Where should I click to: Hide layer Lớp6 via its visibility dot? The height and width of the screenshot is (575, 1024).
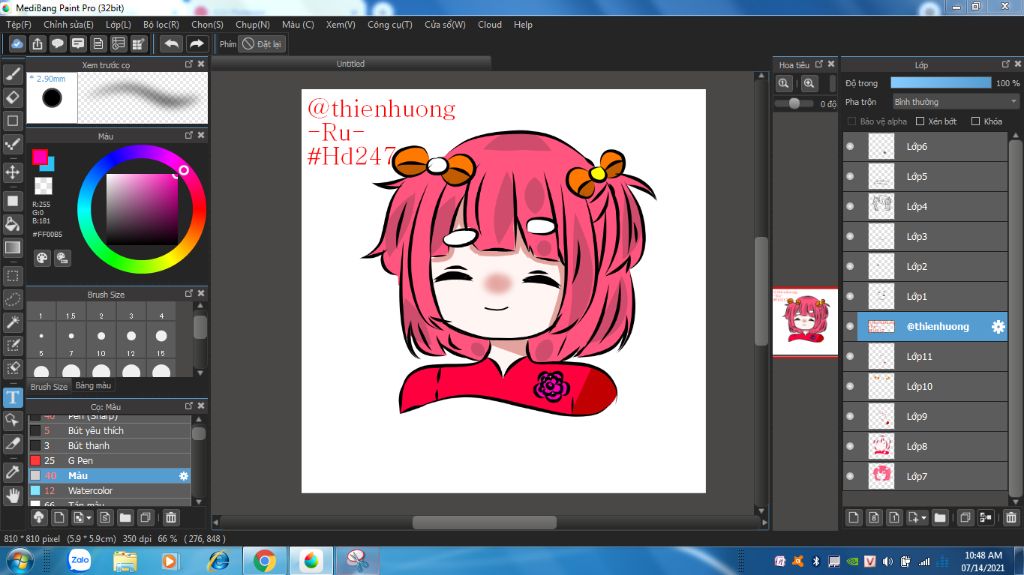pos(850,146)
